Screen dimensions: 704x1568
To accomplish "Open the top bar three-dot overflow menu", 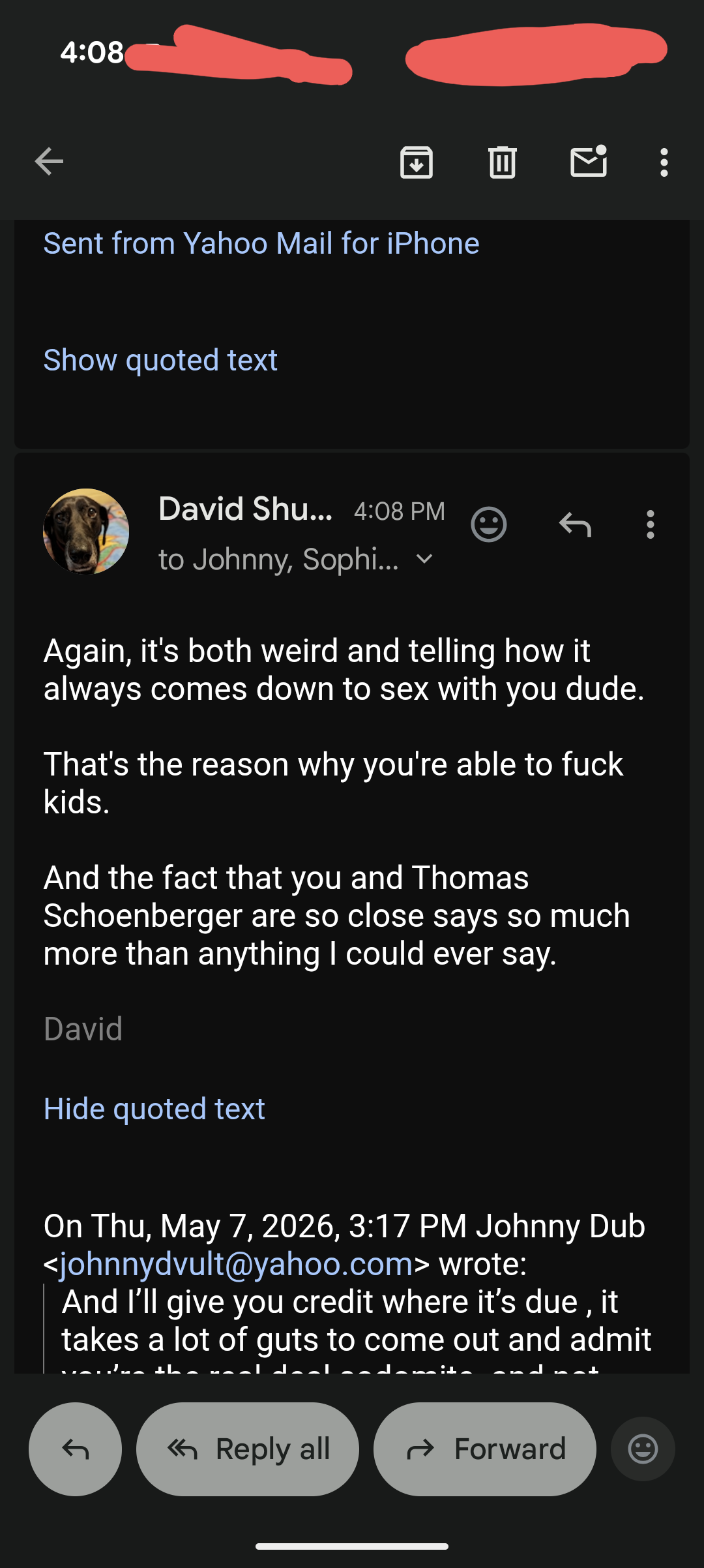I will (664, 162).
